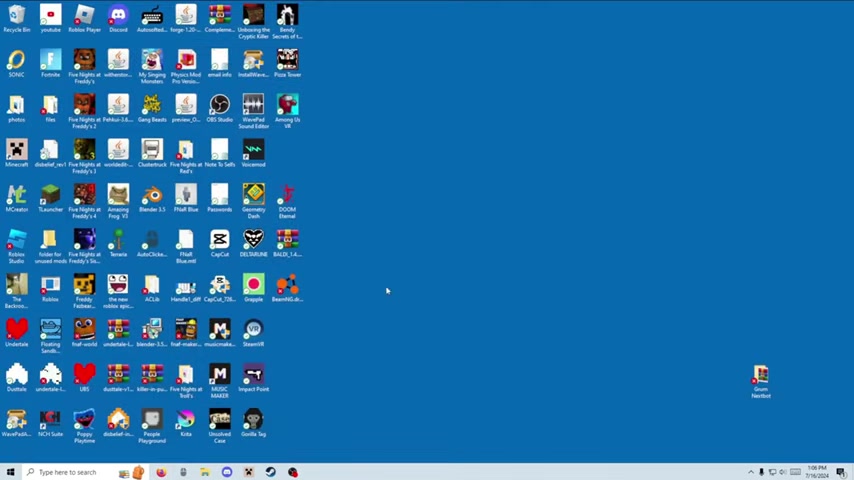Image resolution: width=854 pixels, height=480 pixels.
Task: Select the Discord desktop icon
Action: pos(118,16)
